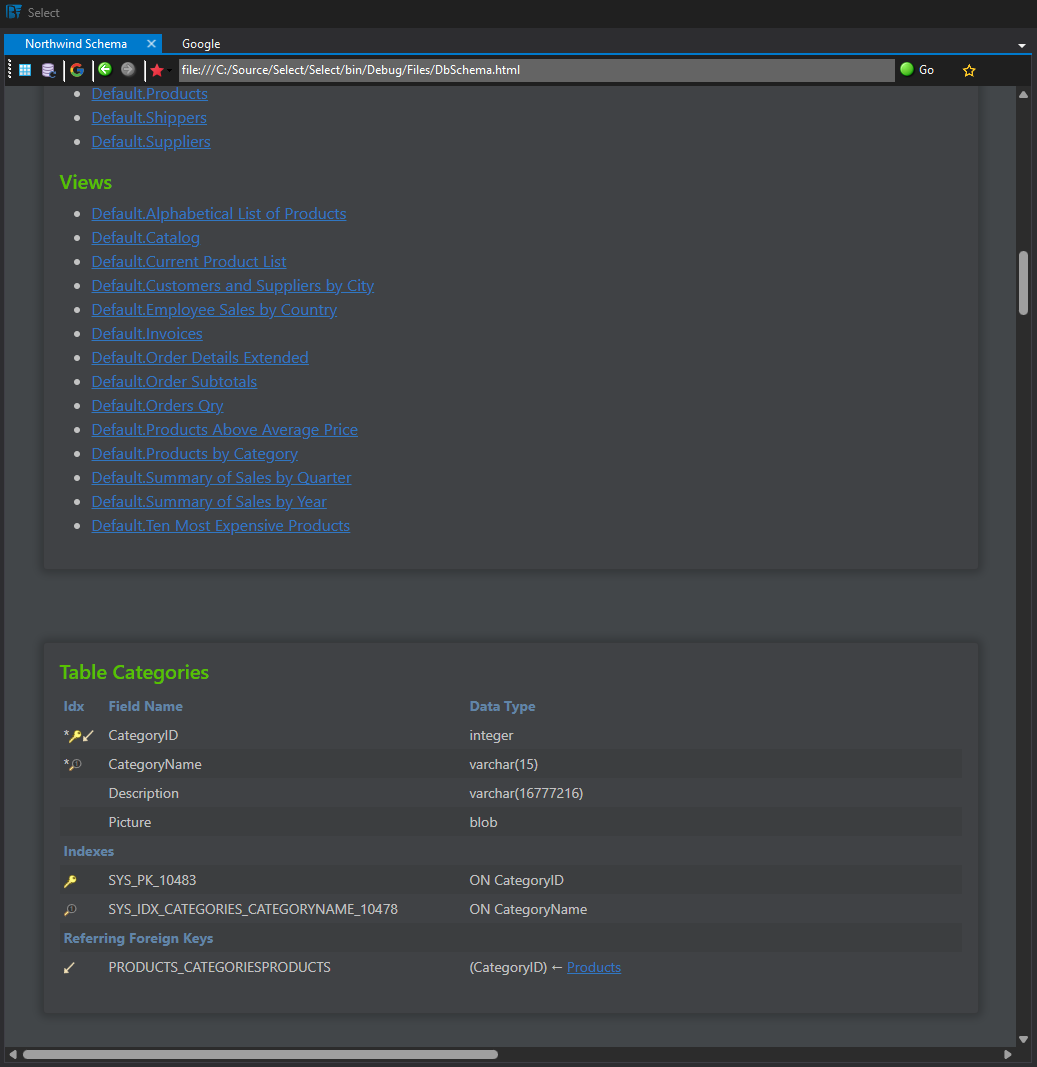1037x1067 pixels.
Task: Click the key icon next to SYS_PK_10483
Action: [70, 881]
